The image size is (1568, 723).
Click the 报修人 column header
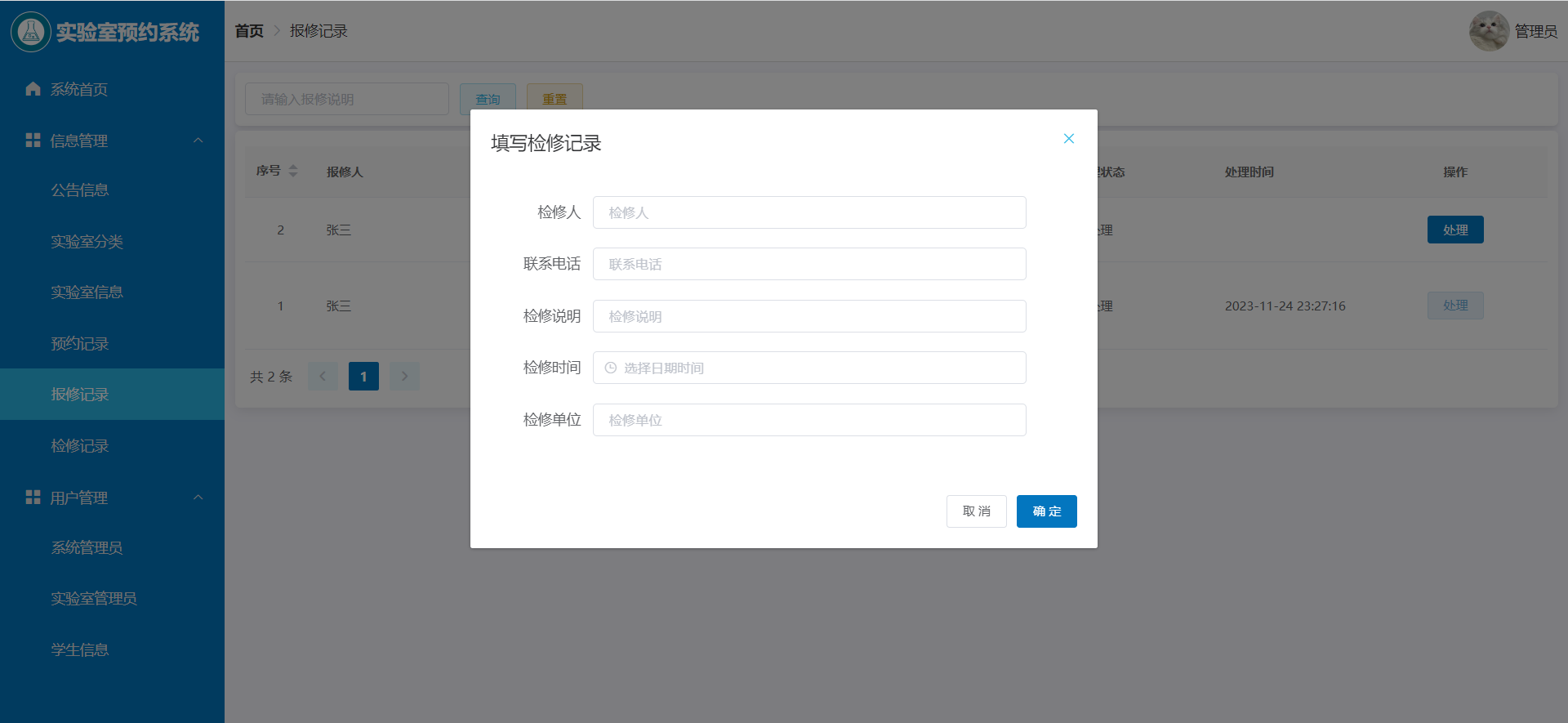[x=345, y=172]
